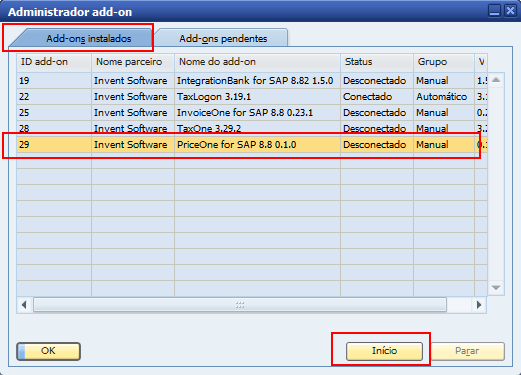Click Desconectado status in the PriceOne row
Viewport: 521px width, 375px height.
pos(377,145)
